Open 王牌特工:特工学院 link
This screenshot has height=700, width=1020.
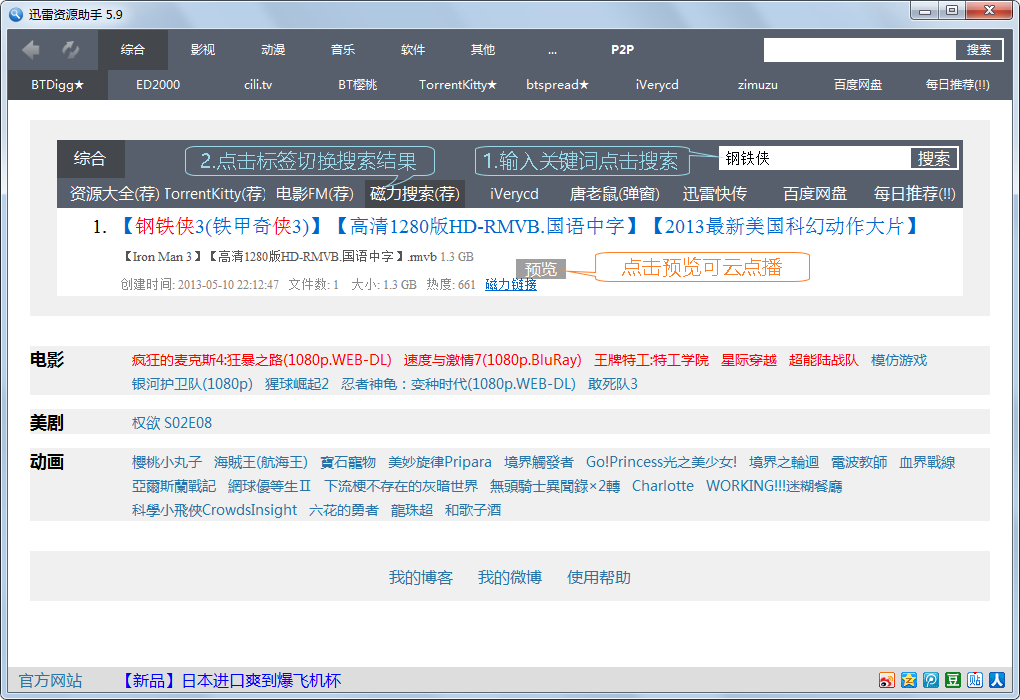click(651, 360)
